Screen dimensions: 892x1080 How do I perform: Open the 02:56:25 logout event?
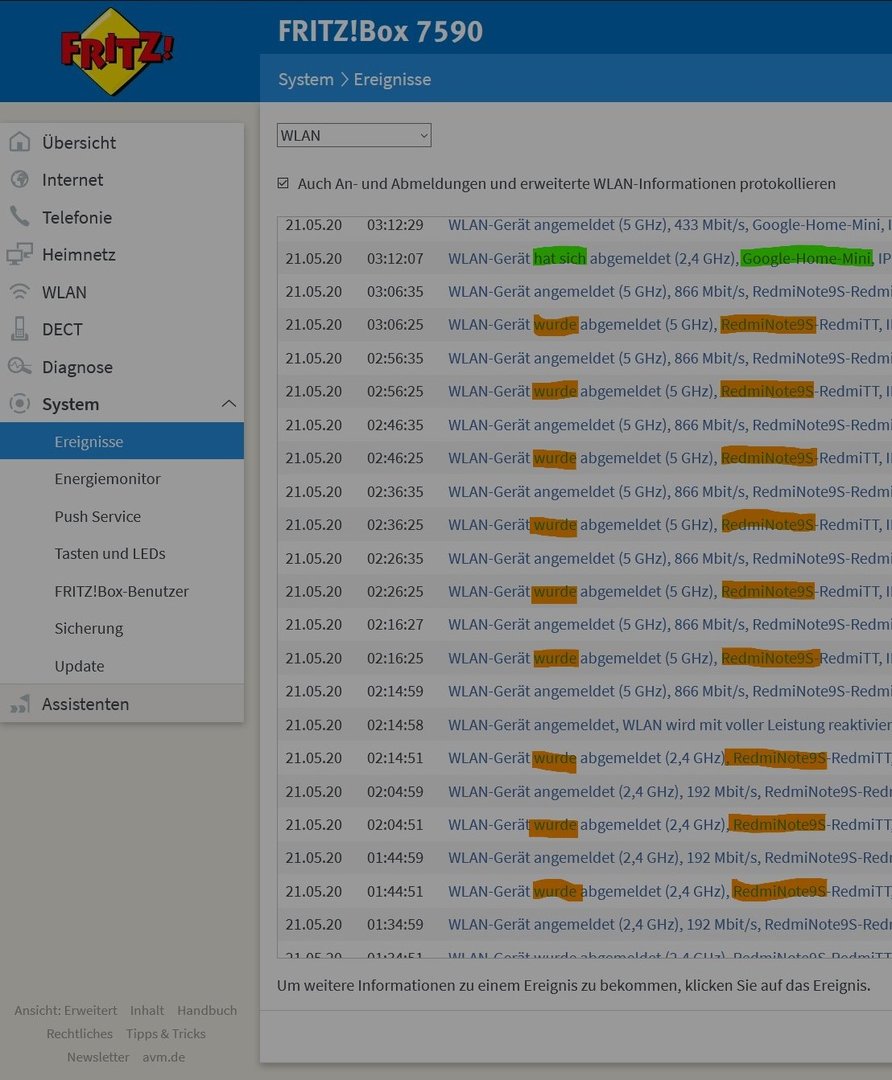(585, 391)
